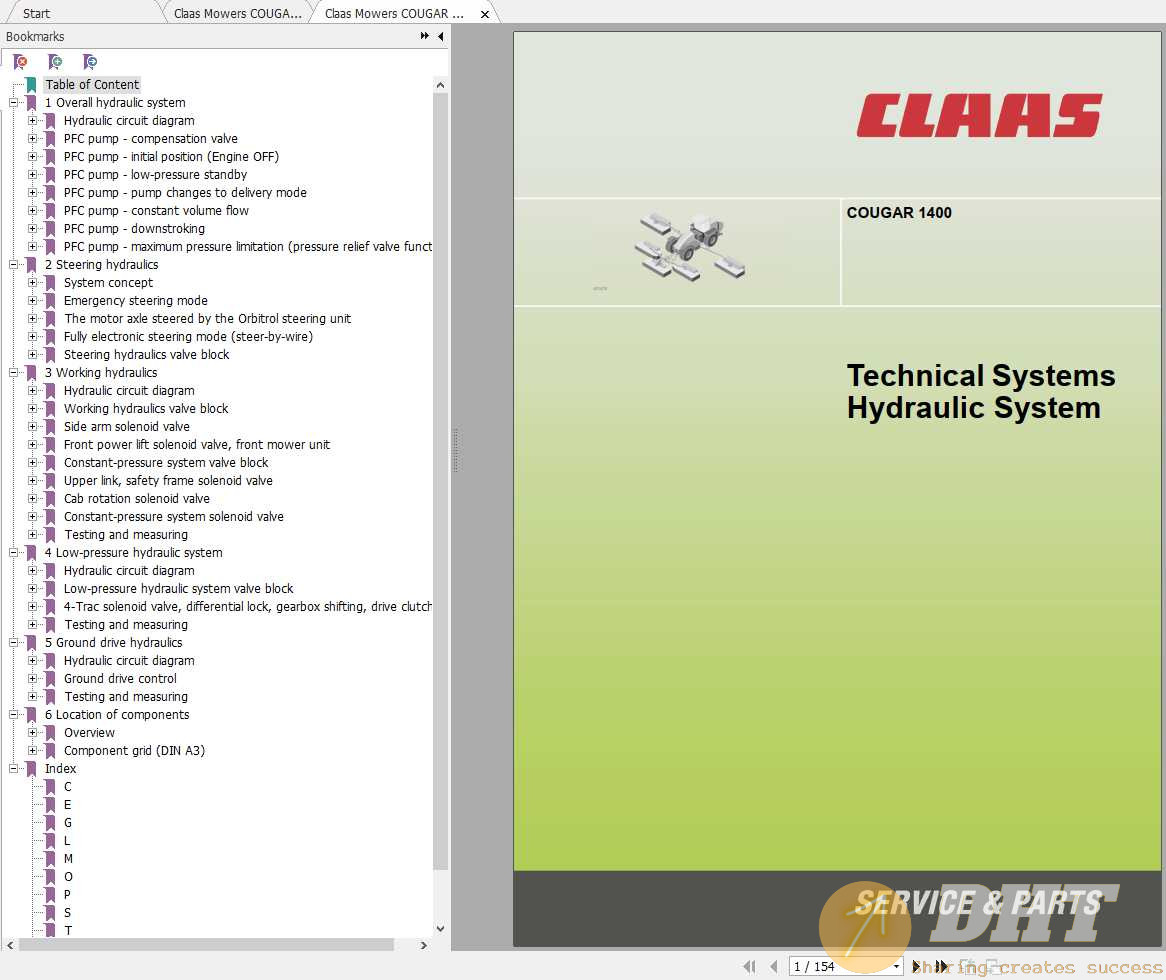Collapse the 2 Steering hydraulics node
This screenshot has height=980, width=1166.
(13, 265)
